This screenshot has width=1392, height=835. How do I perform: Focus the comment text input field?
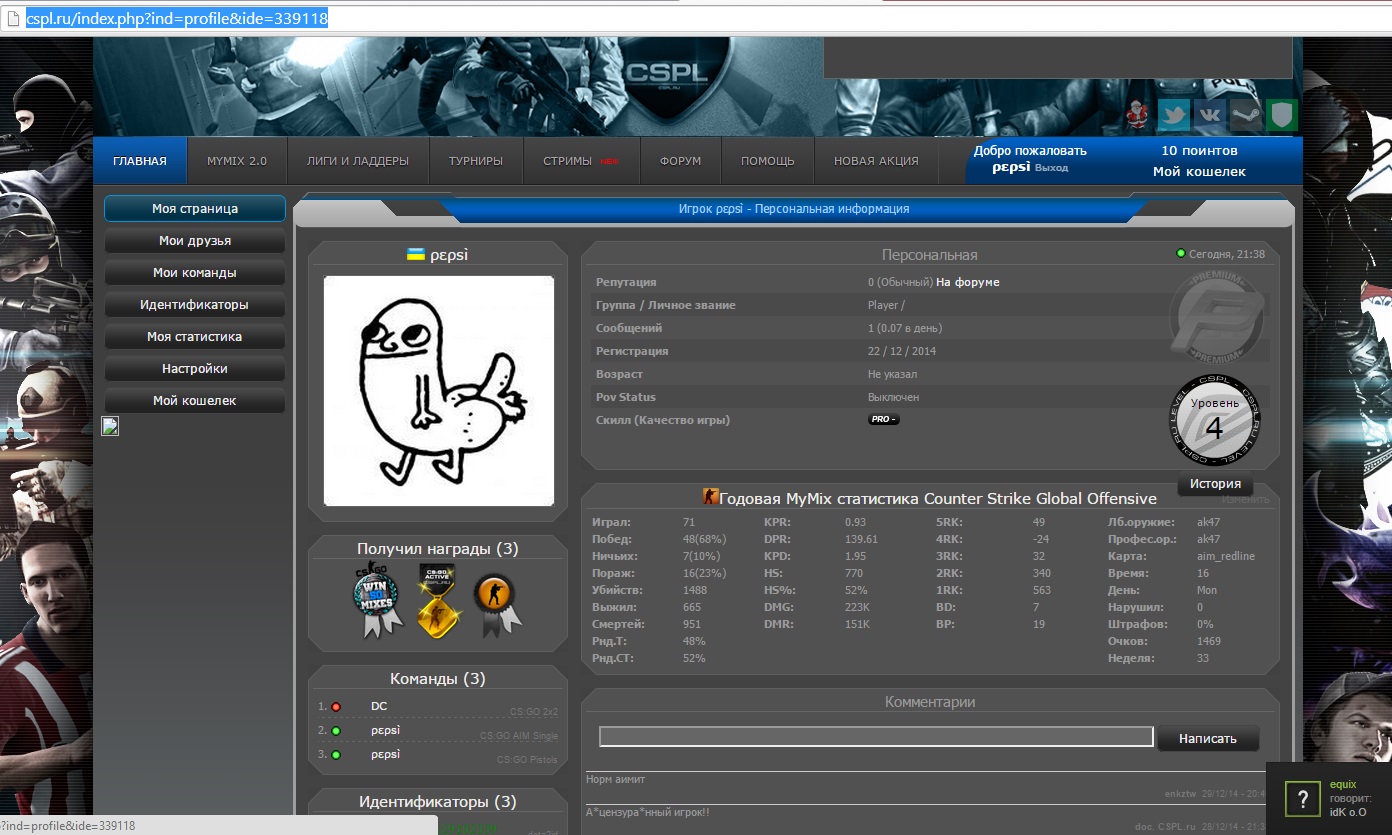(x=876, y=737)
